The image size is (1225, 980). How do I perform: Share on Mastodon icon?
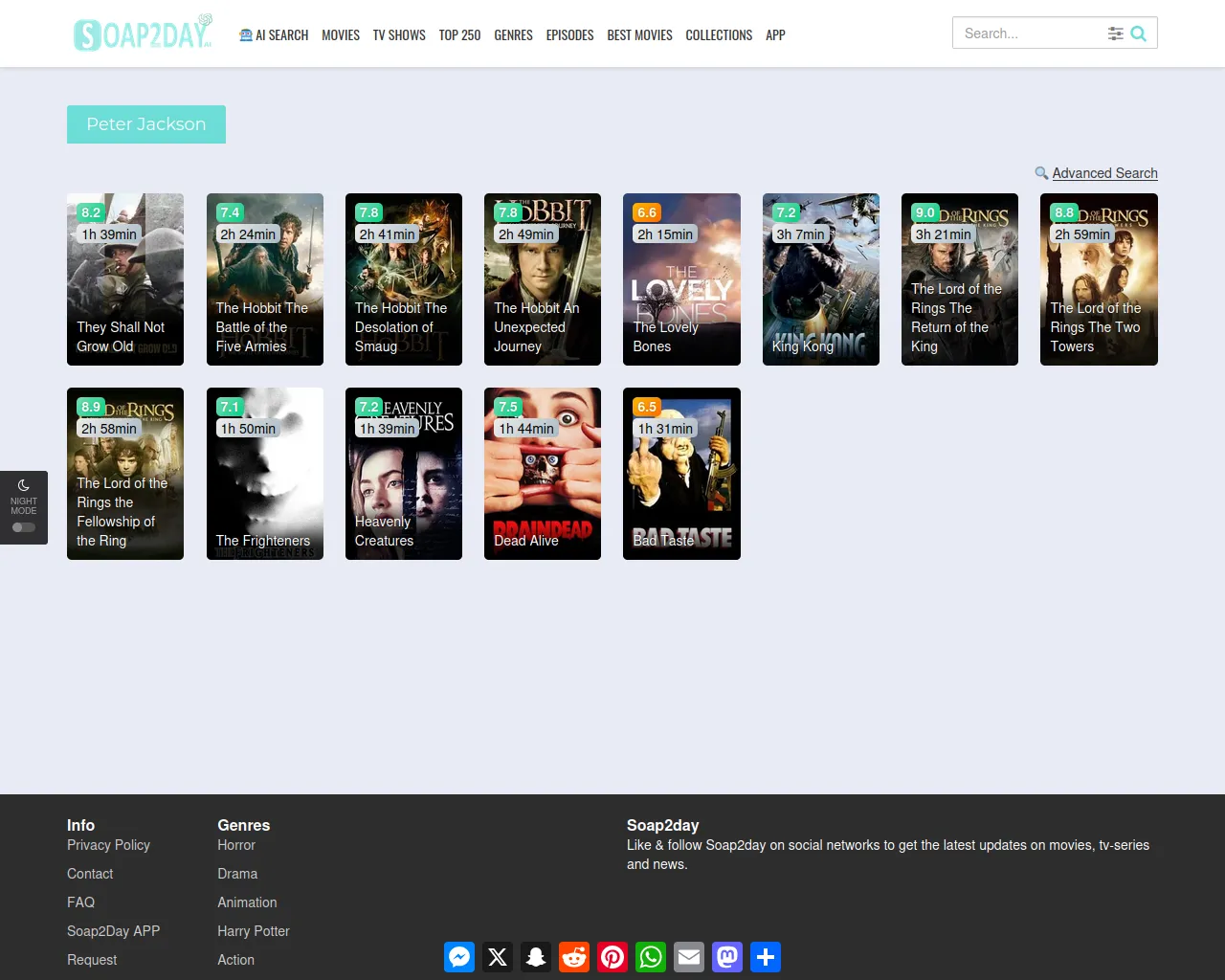[x=727, y=957]
